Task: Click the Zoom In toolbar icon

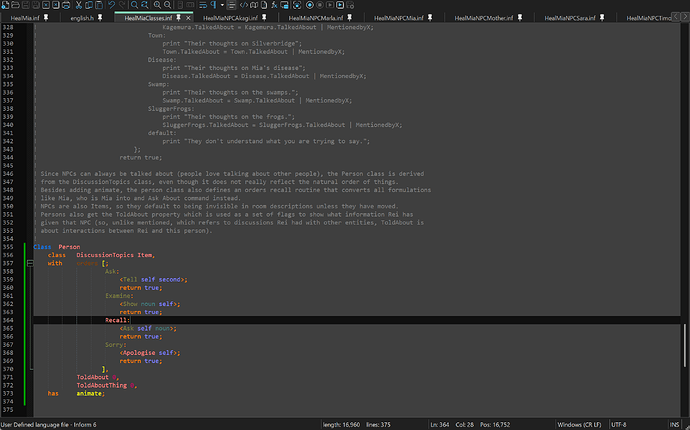Action: click(158, 5)
